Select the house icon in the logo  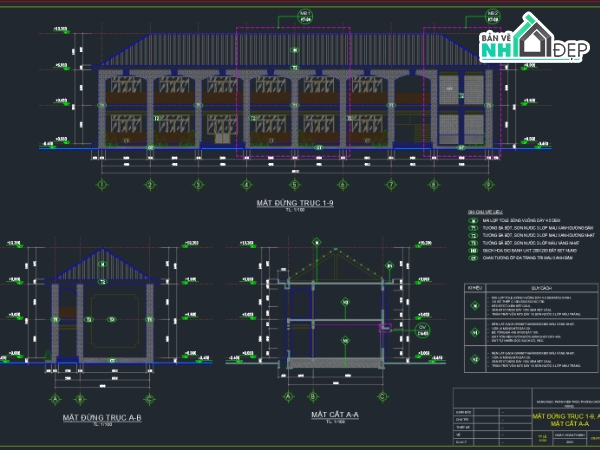tap(533, 36)
